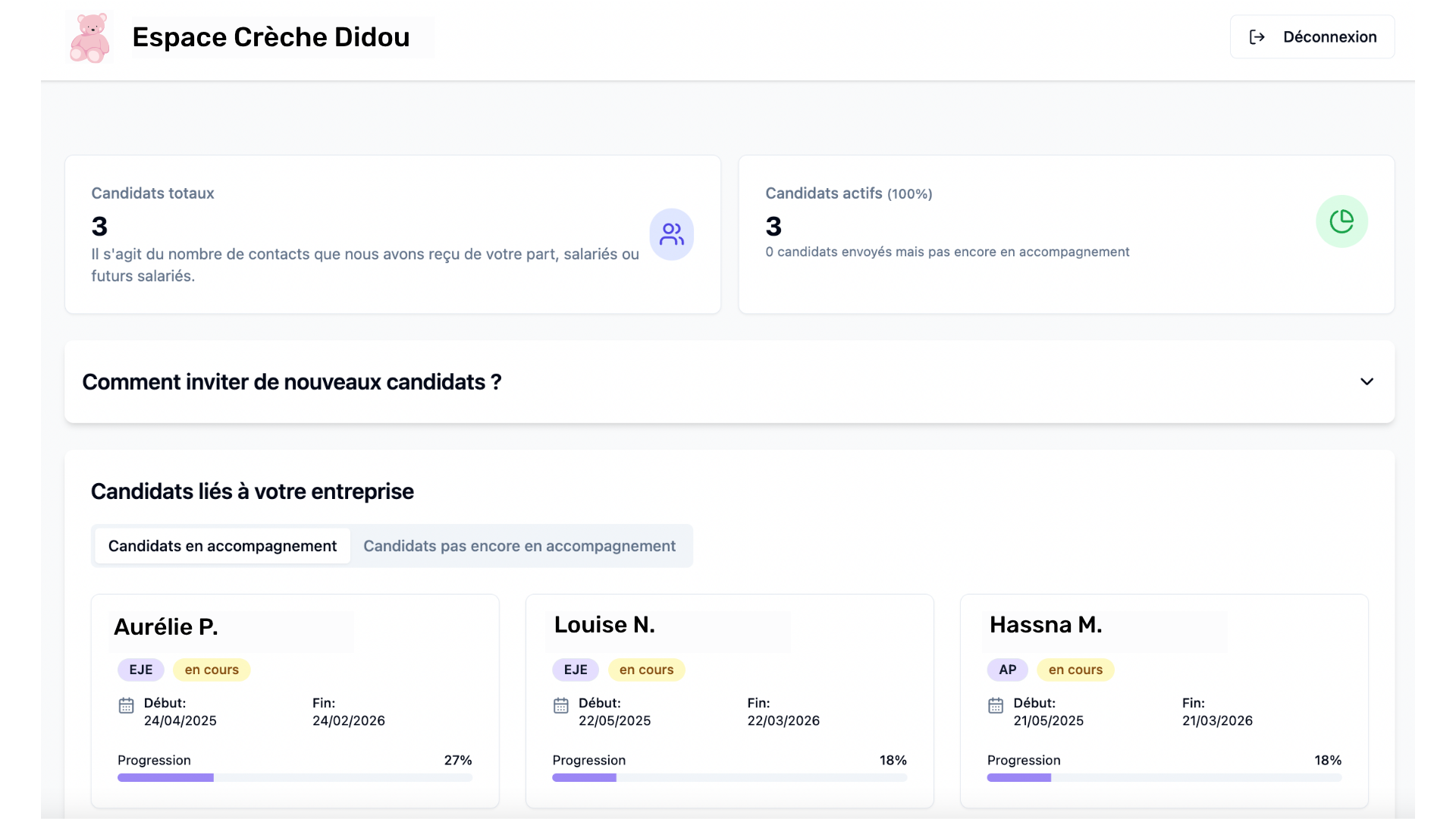
Task: Click the logout arrow icon
Action: tap(1257, 37)
